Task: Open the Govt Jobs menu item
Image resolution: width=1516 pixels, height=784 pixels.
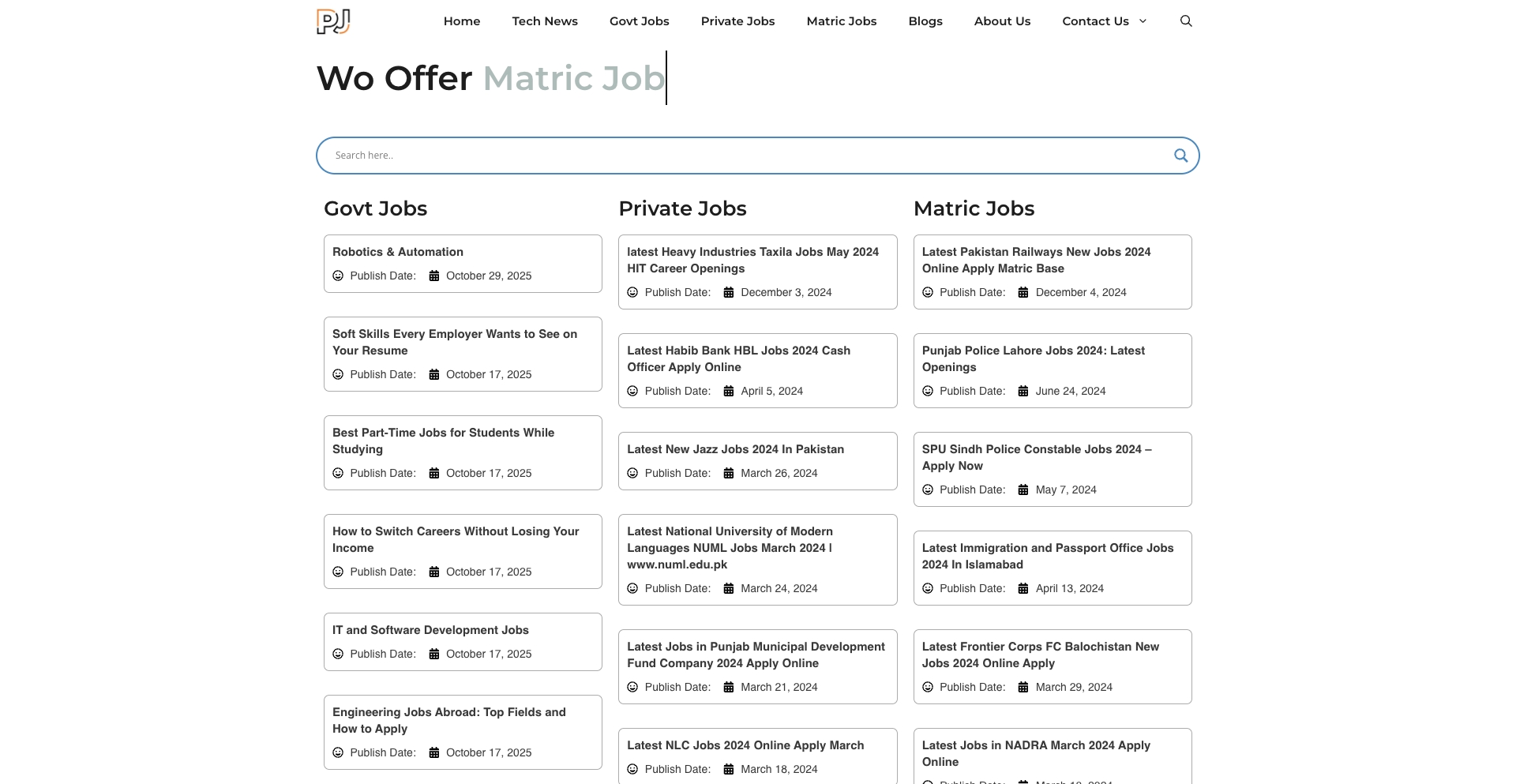Action: coord(640,21)
